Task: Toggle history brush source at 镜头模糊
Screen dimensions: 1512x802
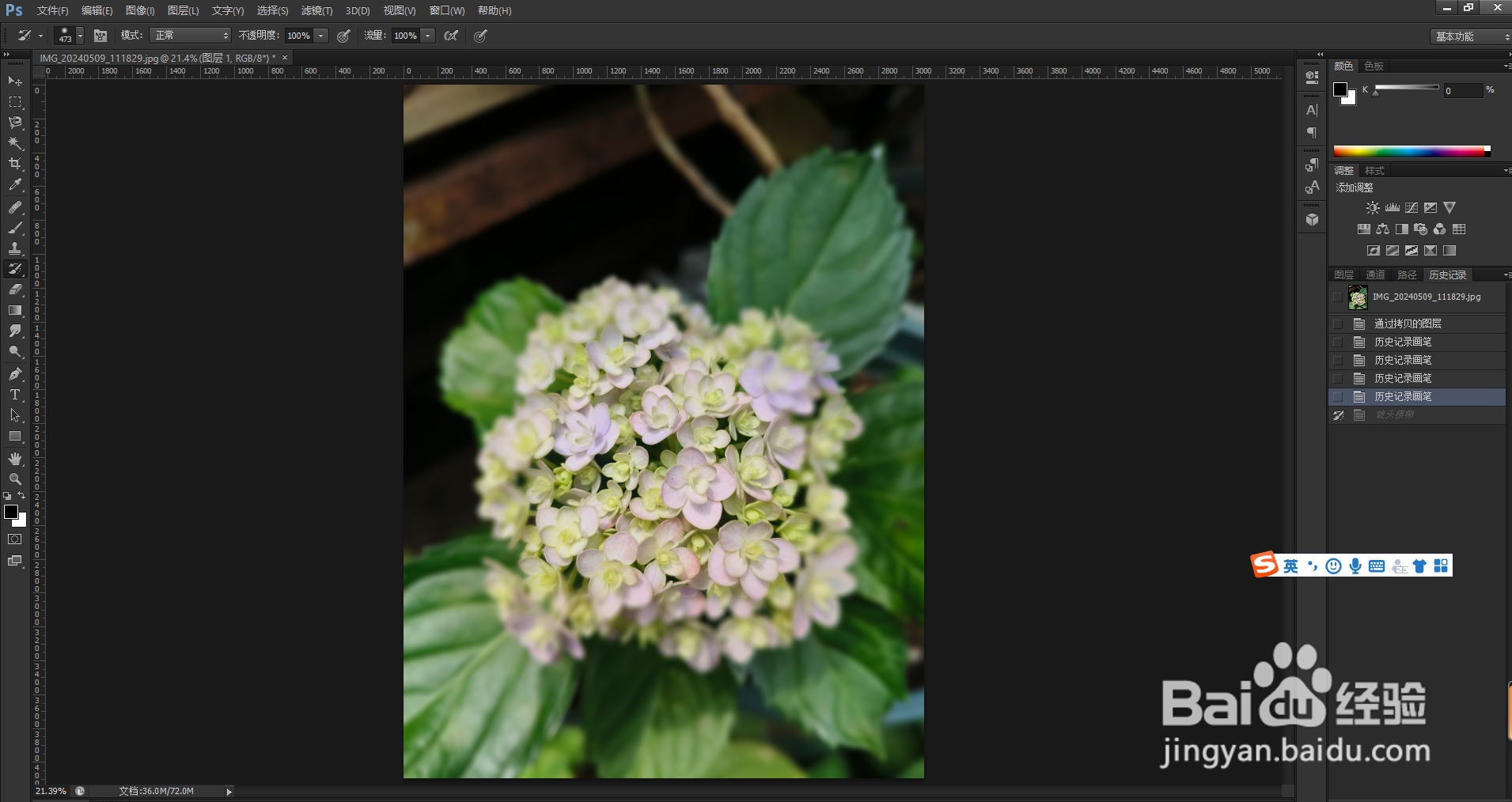Action: (x=1338, y=414)
